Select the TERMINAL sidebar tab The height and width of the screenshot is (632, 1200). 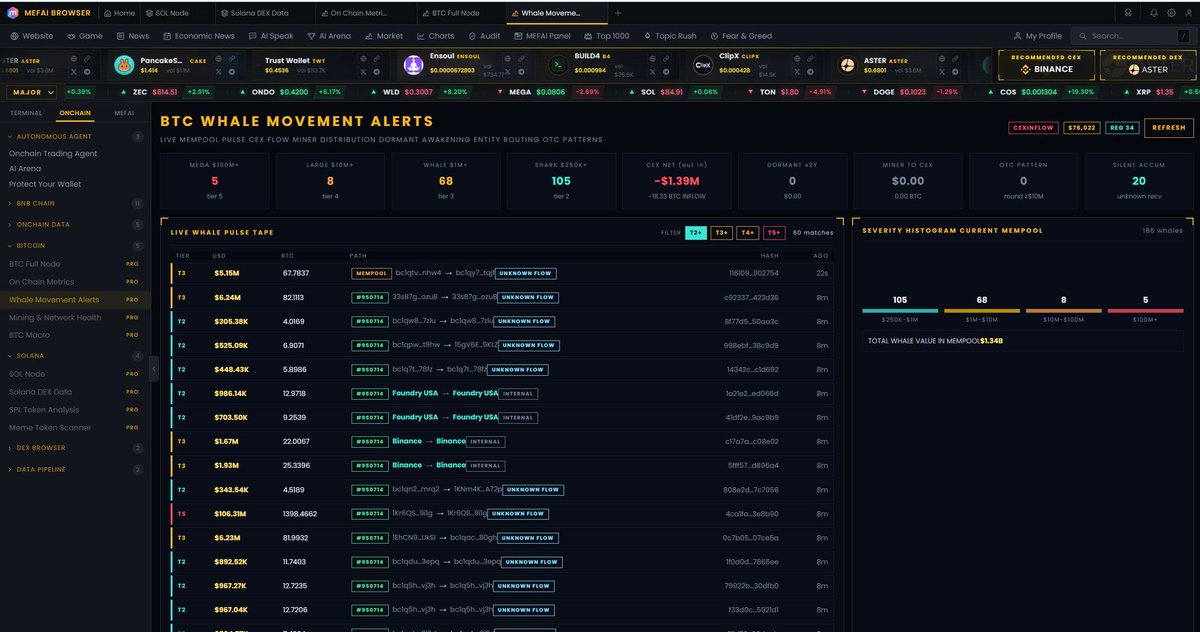(x=27, y=113)
